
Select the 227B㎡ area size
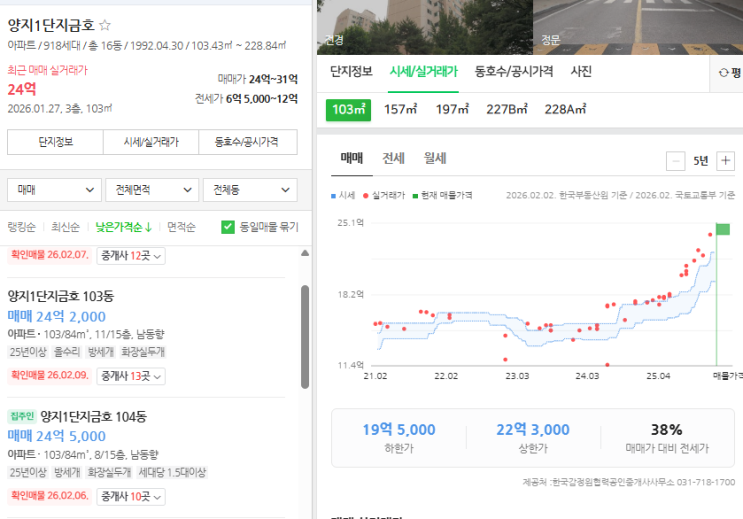coord(507,109)
